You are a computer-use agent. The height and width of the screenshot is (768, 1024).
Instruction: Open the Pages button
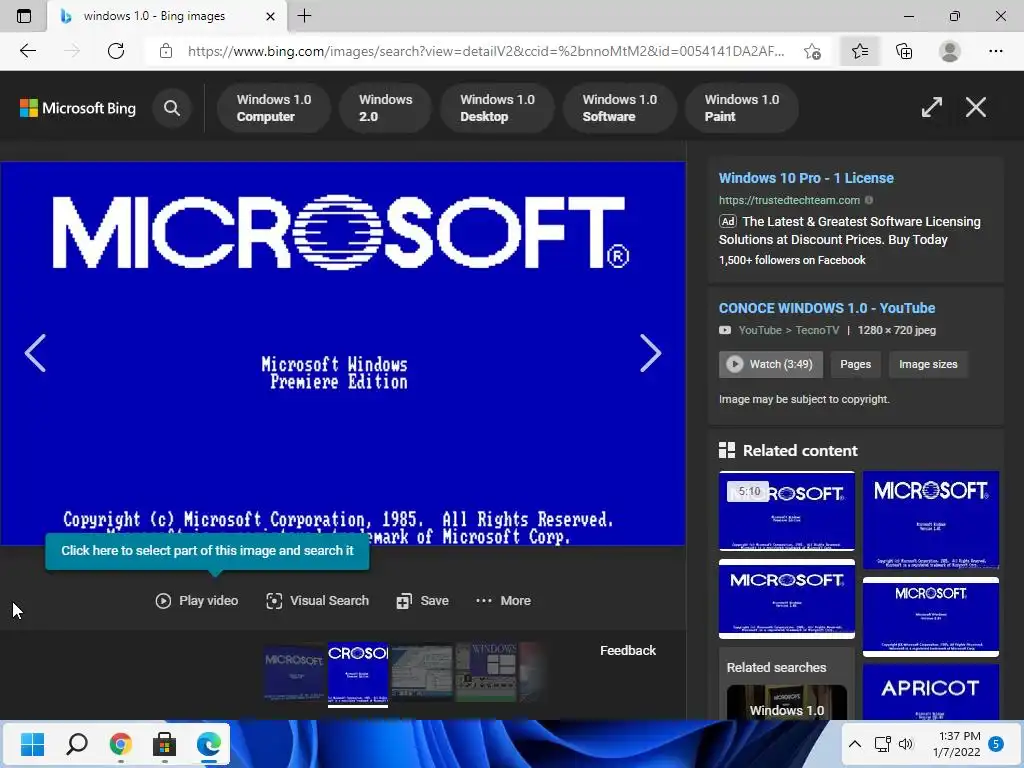(x=856, y=364)
